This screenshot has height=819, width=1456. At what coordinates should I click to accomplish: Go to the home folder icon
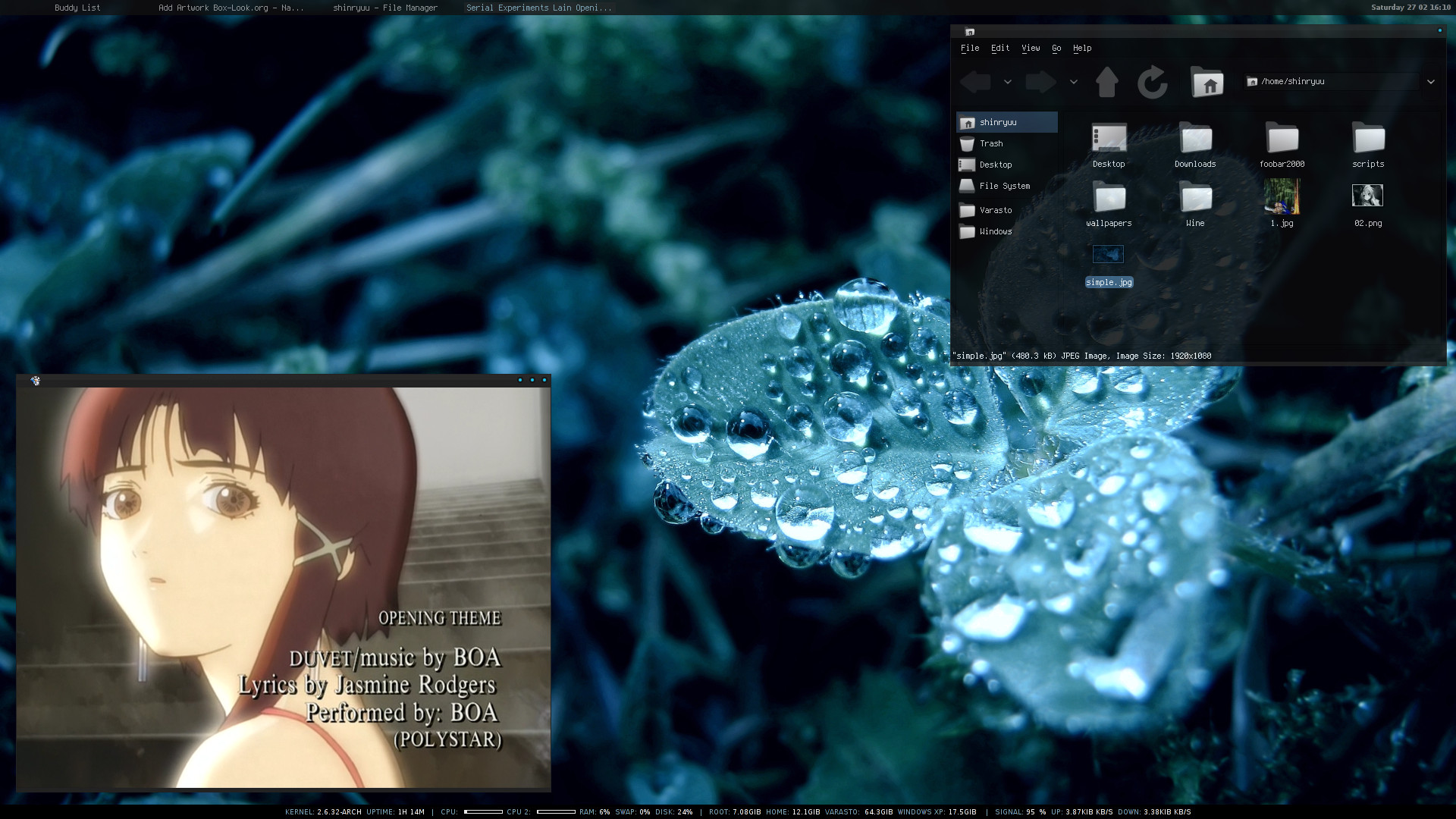tap(1207, 82)
